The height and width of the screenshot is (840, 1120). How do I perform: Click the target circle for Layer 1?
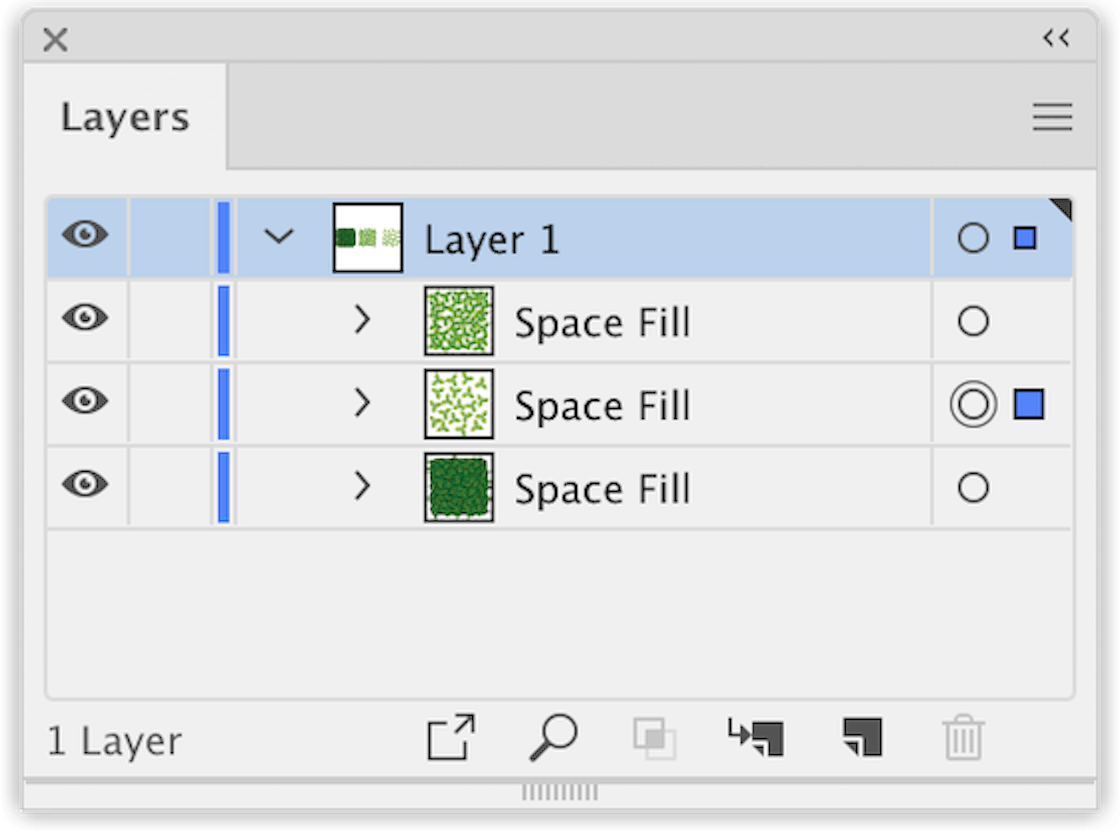[x=972, y=237]
